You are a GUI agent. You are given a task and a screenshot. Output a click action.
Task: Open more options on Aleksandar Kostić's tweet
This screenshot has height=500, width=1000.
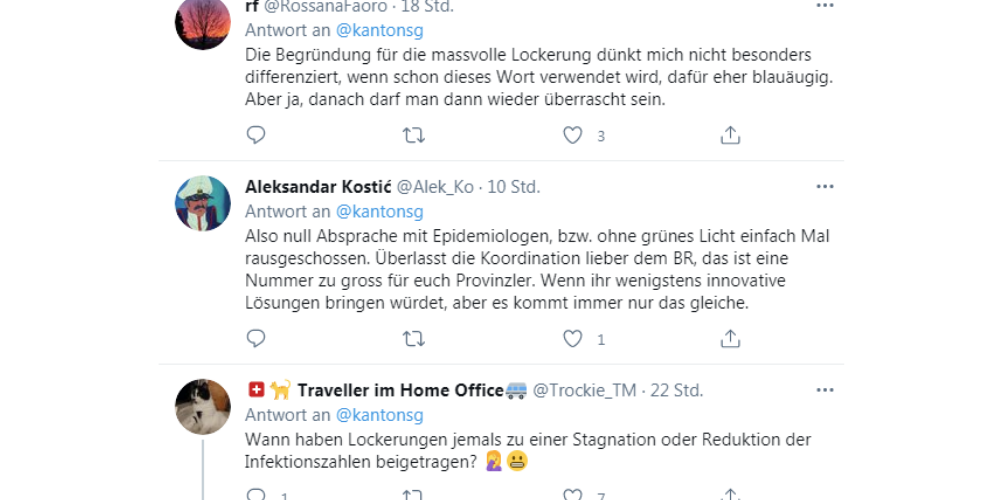tap(824, 186)
